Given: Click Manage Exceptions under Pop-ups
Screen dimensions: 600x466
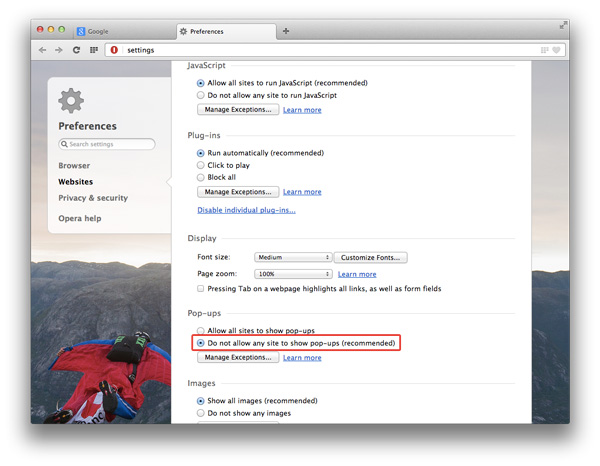Looking at the screenshot, I should click(x=237, y=357).
